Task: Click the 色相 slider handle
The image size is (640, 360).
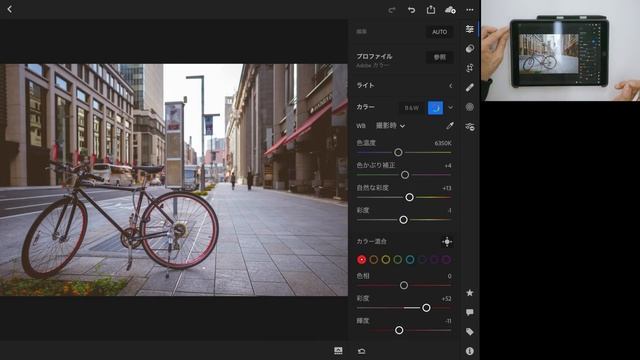Action: (404, 285)
